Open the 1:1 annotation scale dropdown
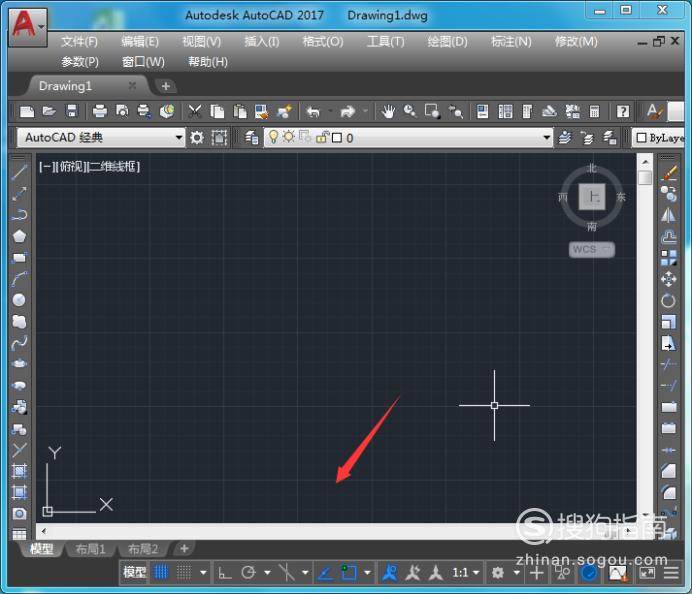 (x=466, y=573)
